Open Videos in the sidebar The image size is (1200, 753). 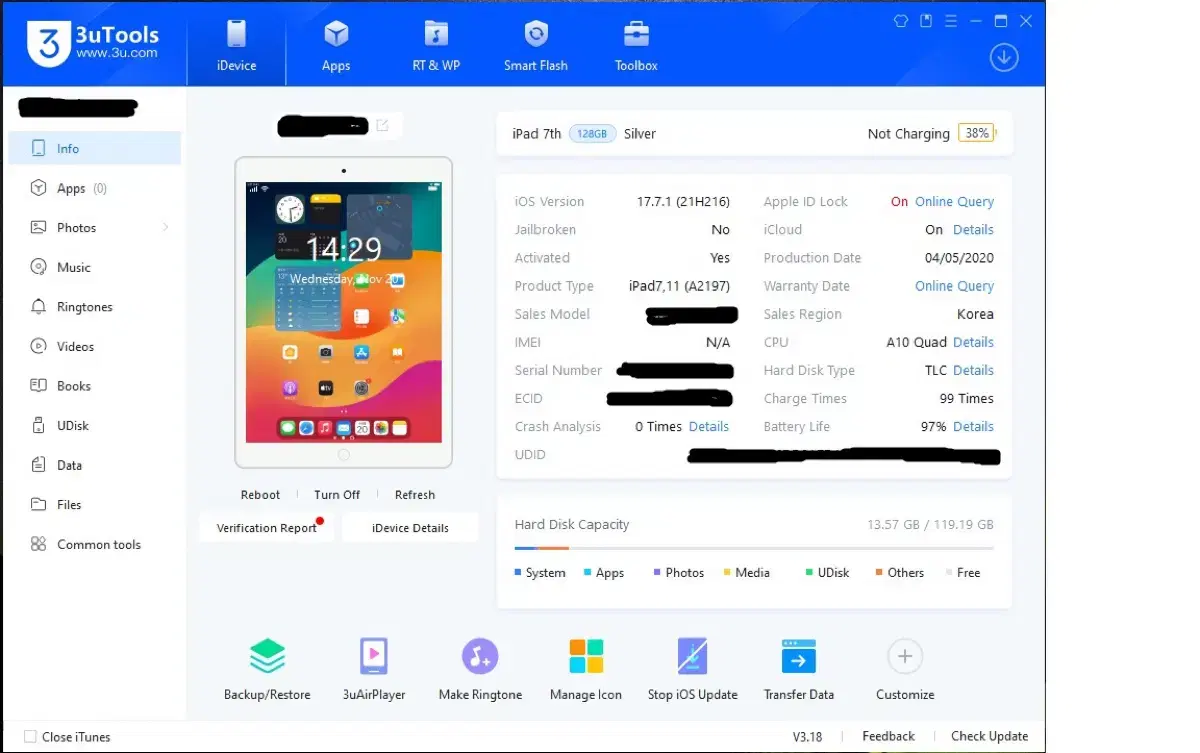tap(94, 346)
